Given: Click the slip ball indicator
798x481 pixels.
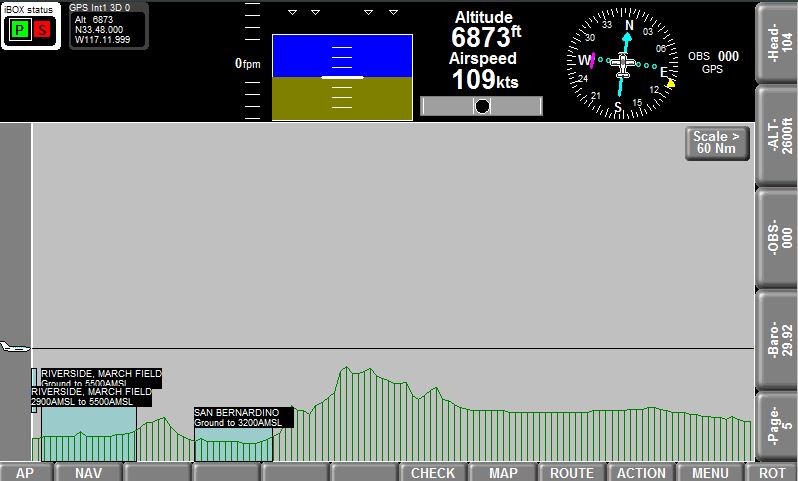Looking at the screenshot, I should tap(481, 106).
